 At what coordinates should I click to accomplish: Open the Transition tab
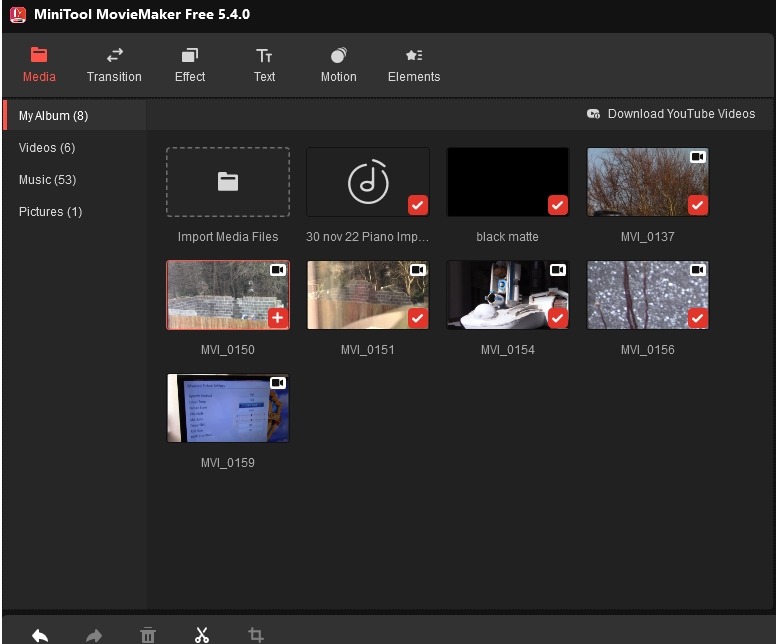coord(114,65)
